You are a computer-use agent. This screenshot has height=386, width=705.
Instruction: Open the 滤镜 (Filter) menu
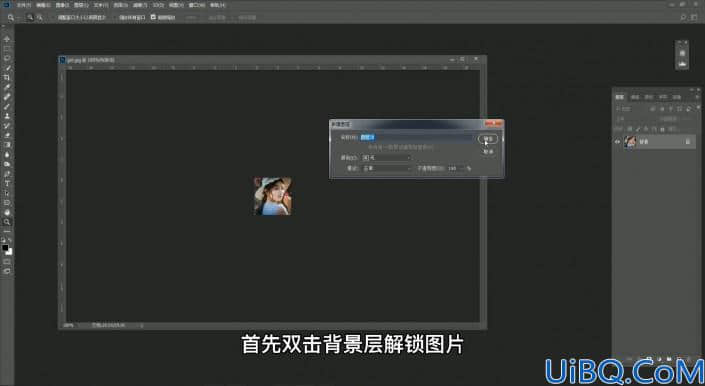click(140, 5)
